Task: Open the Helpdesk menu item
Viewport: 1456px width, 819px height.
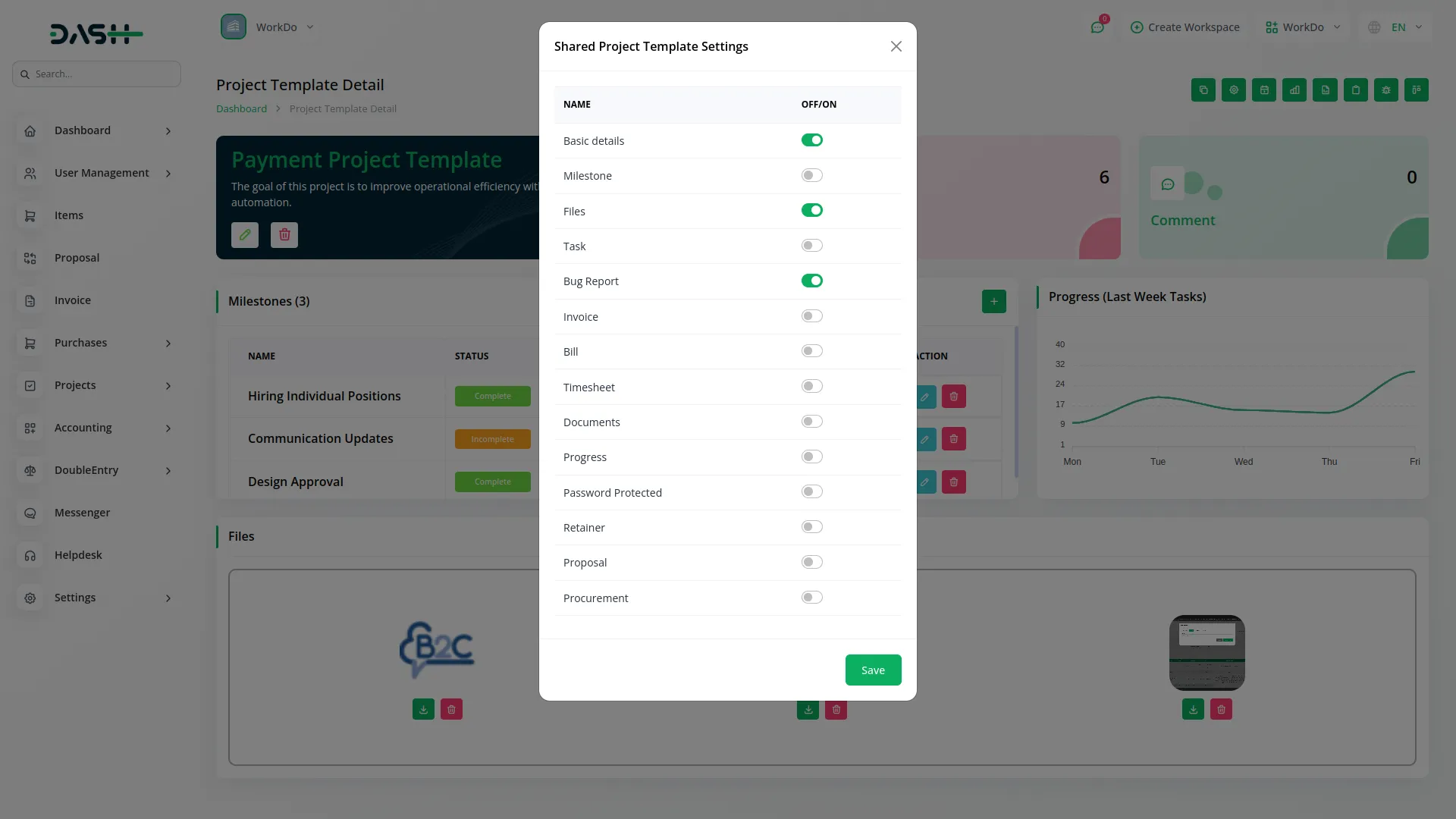Action: [78, 554]
